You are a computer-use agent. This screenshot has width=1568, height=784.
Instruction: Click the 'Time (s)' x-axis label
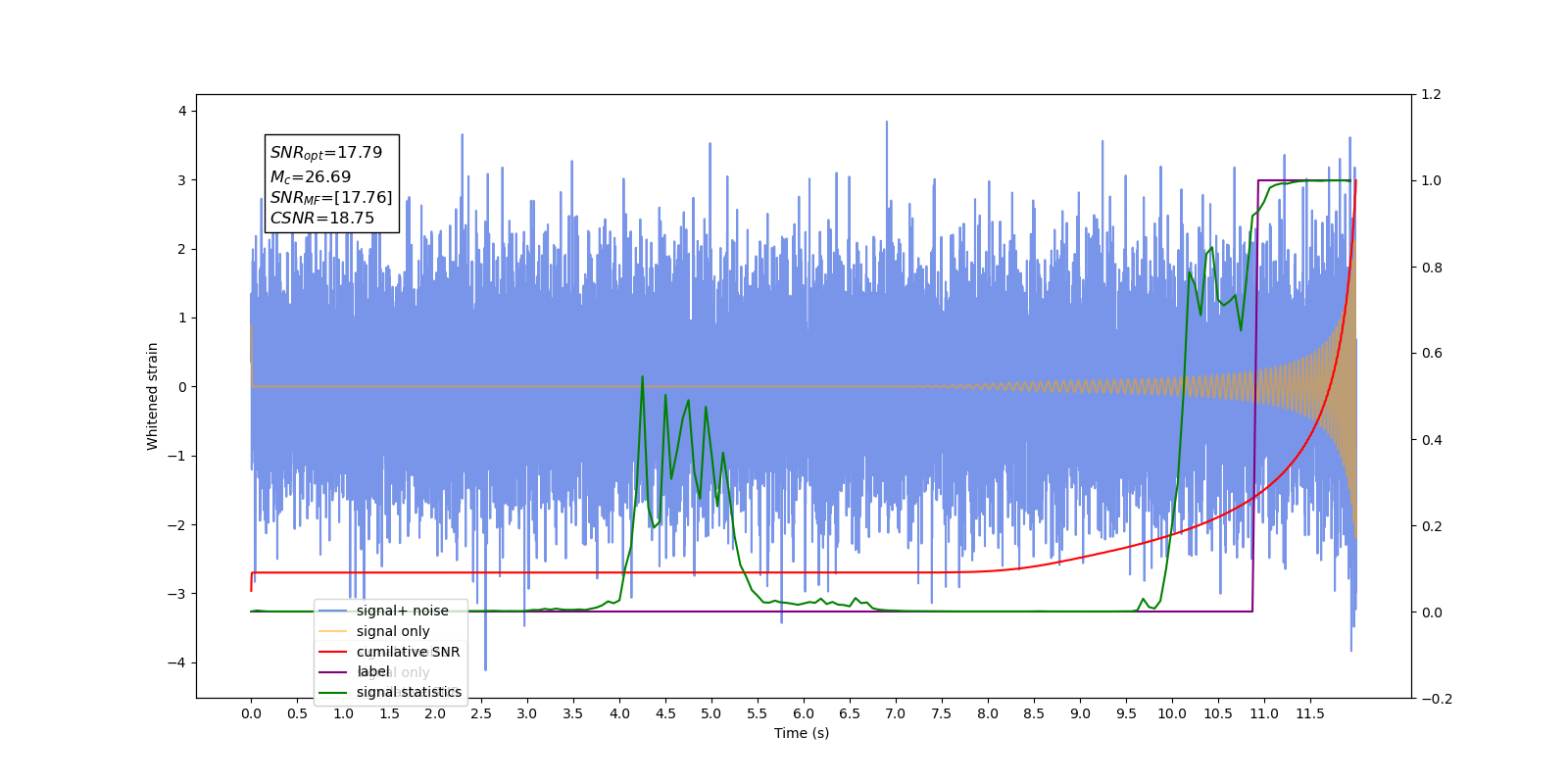tap(802, 733)
